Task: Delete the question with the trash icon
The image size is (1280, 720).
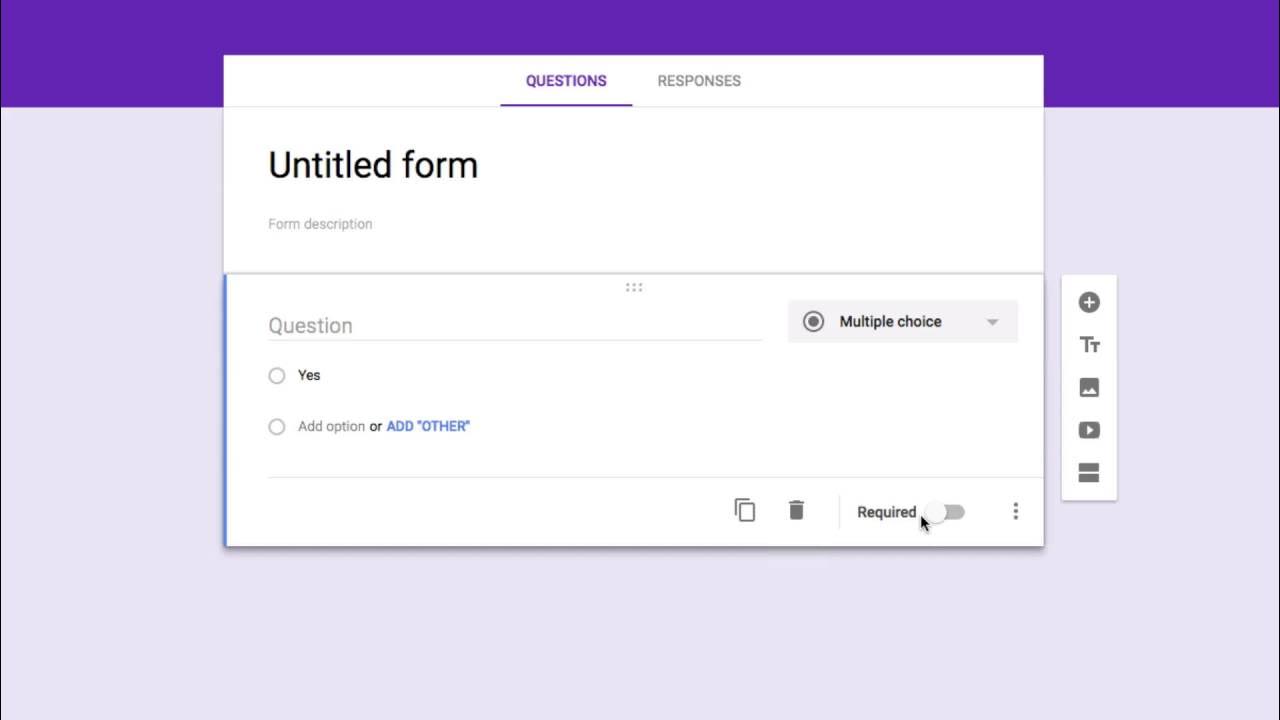Action: tap(796, 511)
